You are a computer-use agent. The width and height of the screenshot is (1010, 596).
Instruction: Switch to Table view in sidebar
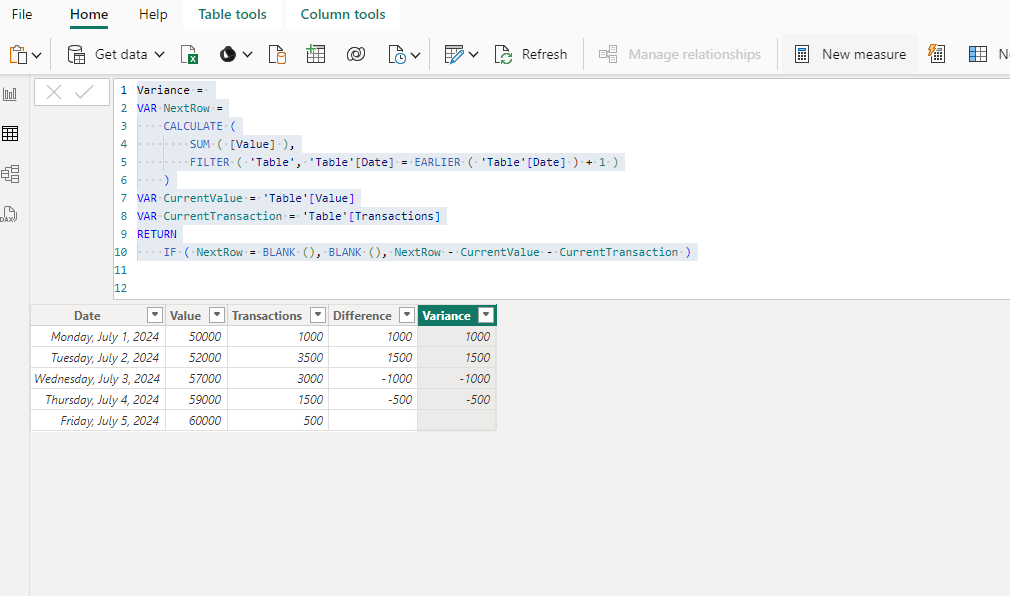10,134
